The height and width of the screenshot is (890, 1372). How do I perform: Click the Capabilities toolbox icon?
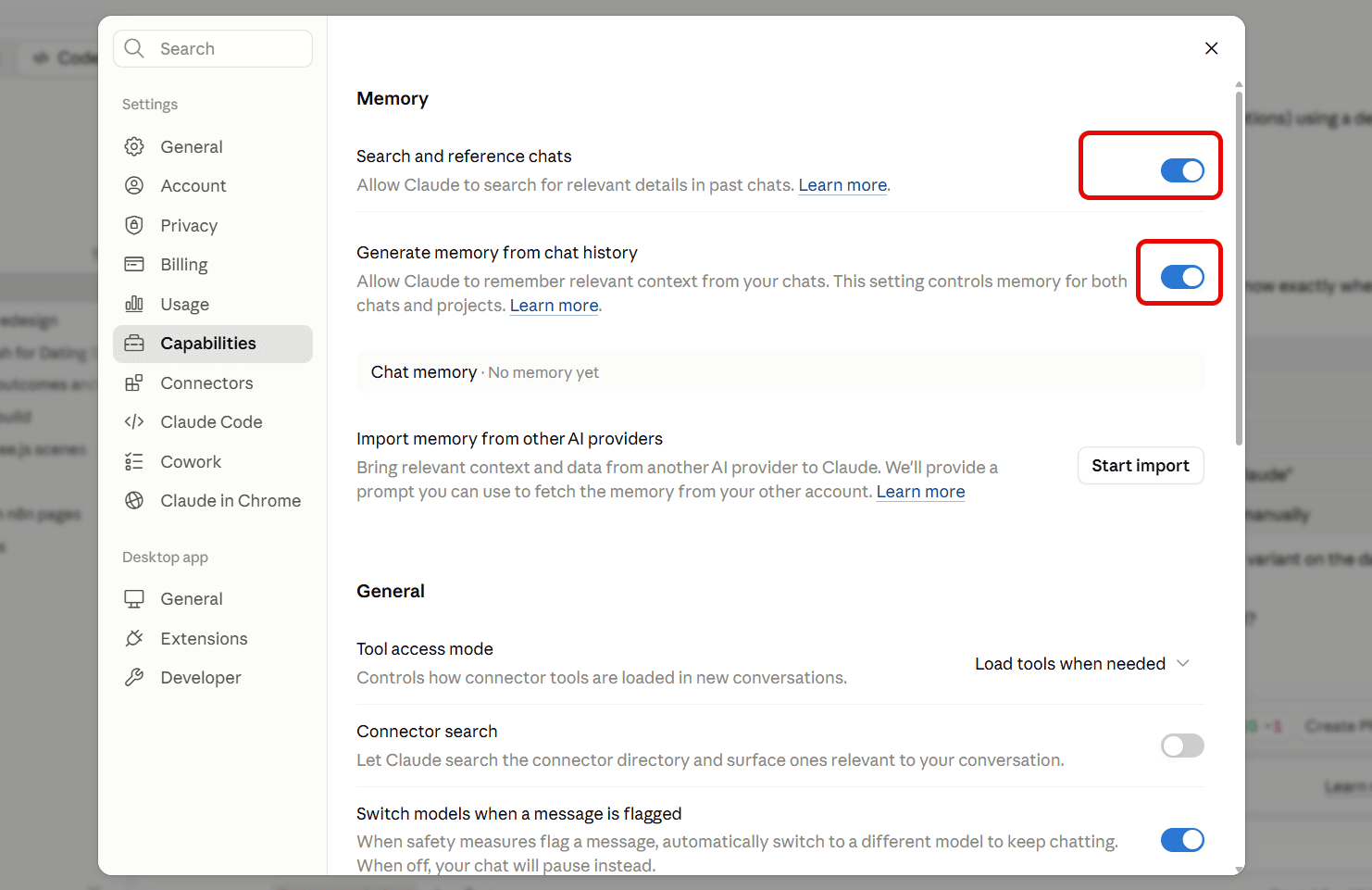click(134, 344)
